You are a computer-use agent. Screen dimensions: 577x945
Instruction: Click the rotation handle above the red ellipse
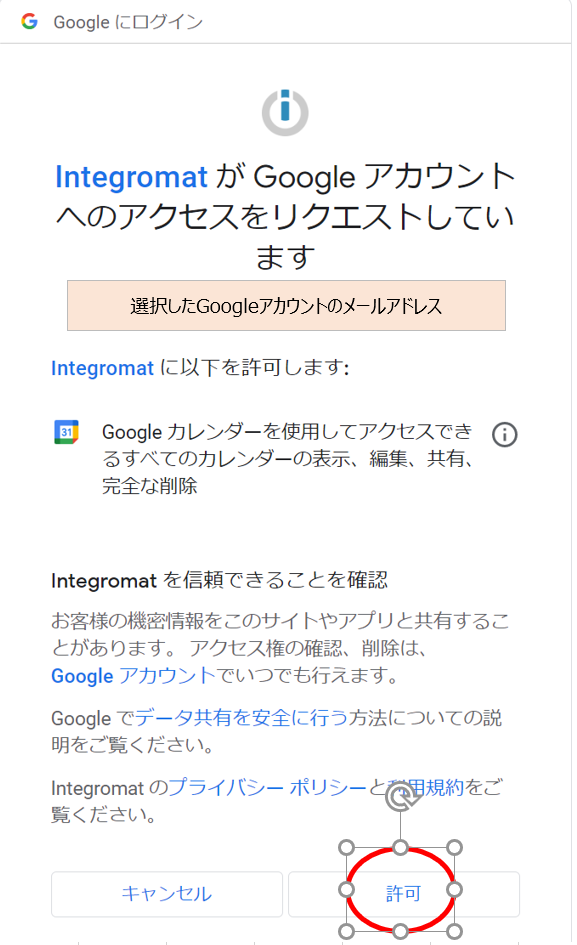point(400,797)
